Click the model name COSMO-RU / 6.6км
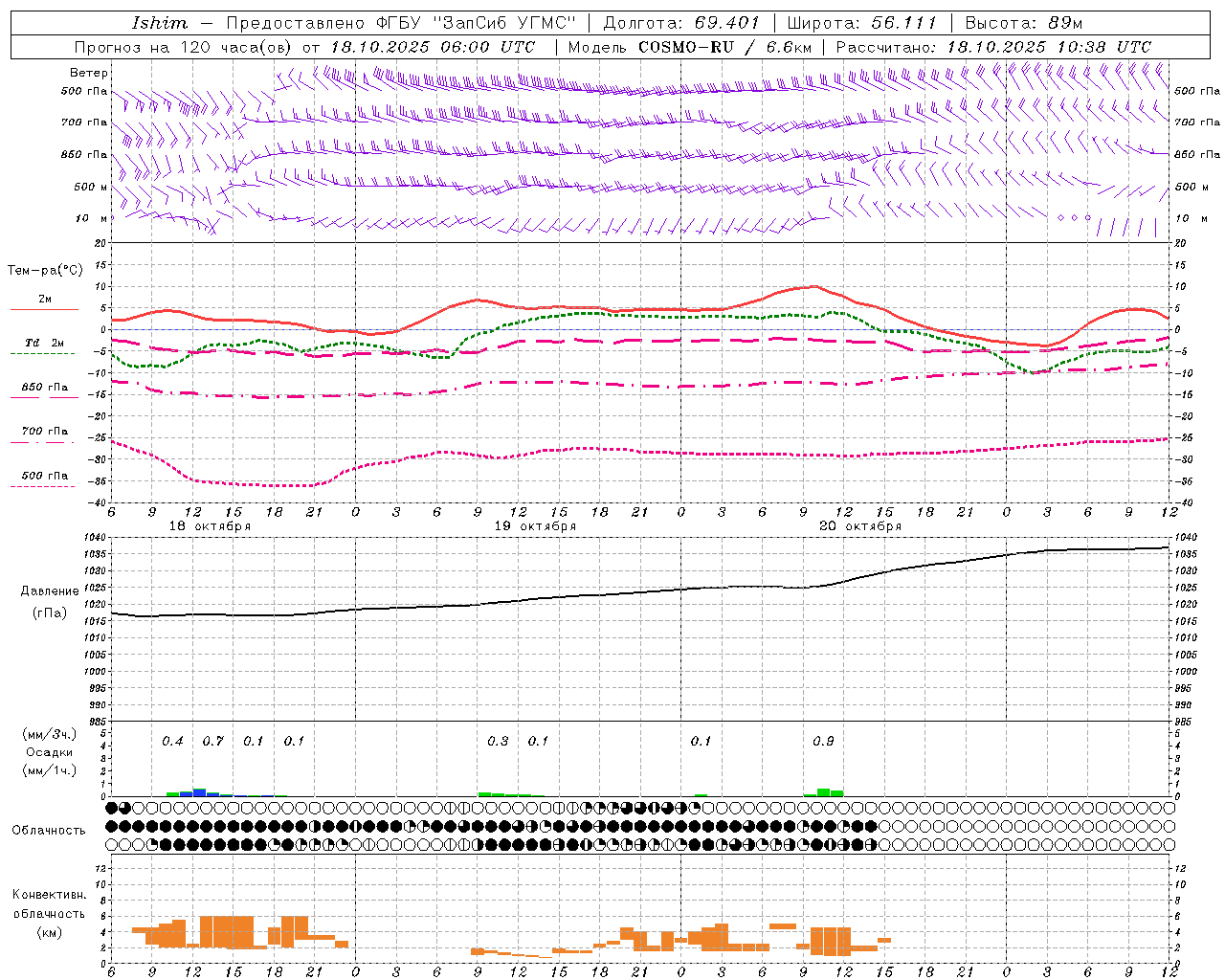Screen dimensions: 1225x980 [x=725, y=47]
